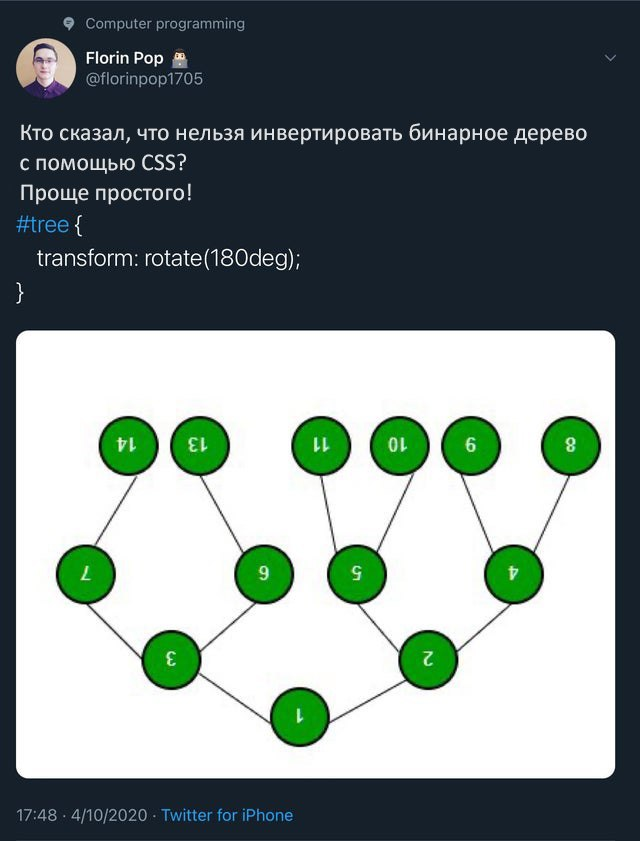Click the green node labeled 8
This screenshot has width=640, height=841.
571,446
